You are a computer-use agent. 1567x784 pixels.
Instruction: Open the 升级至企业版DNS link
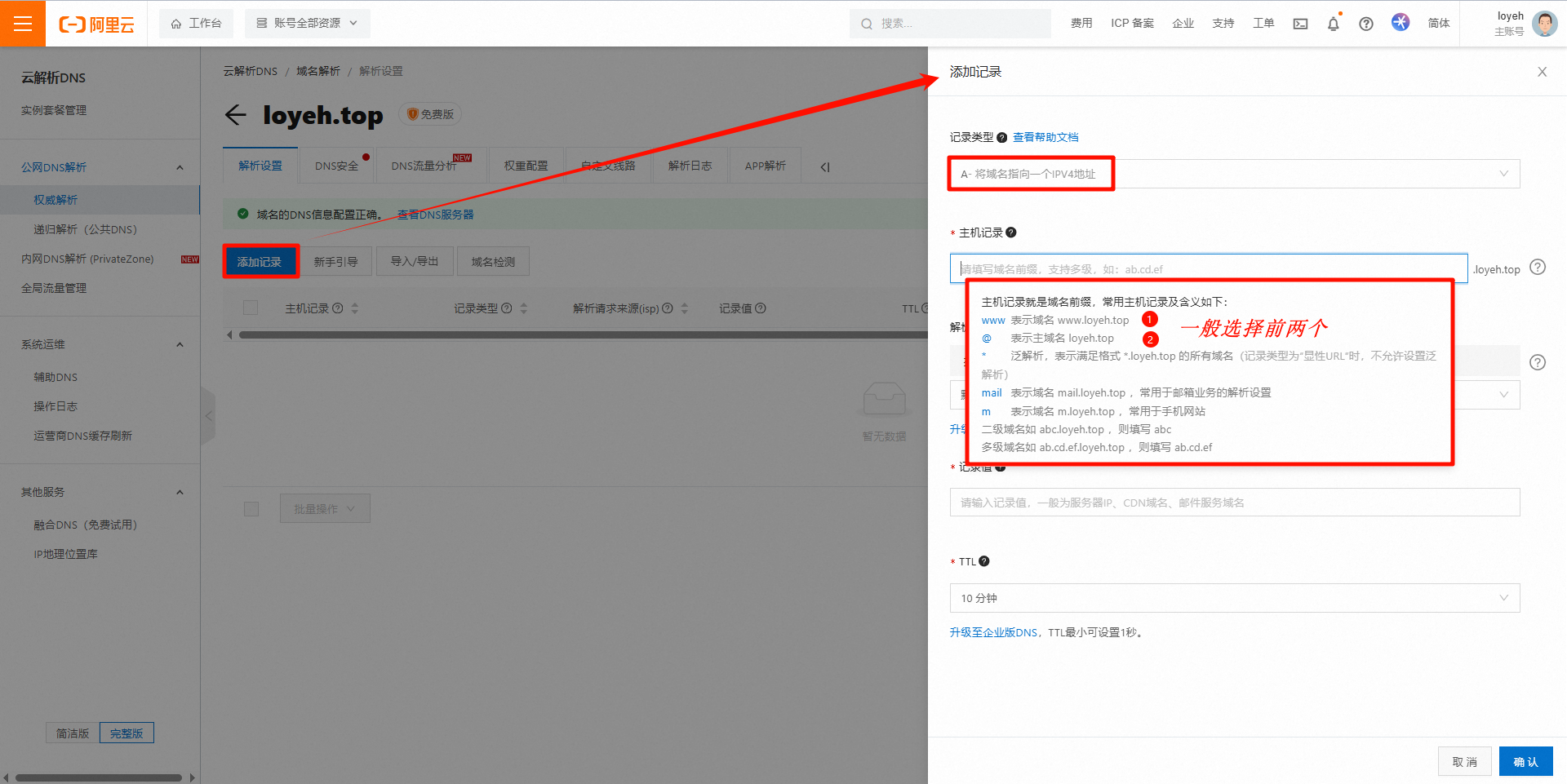click(993, 632)
